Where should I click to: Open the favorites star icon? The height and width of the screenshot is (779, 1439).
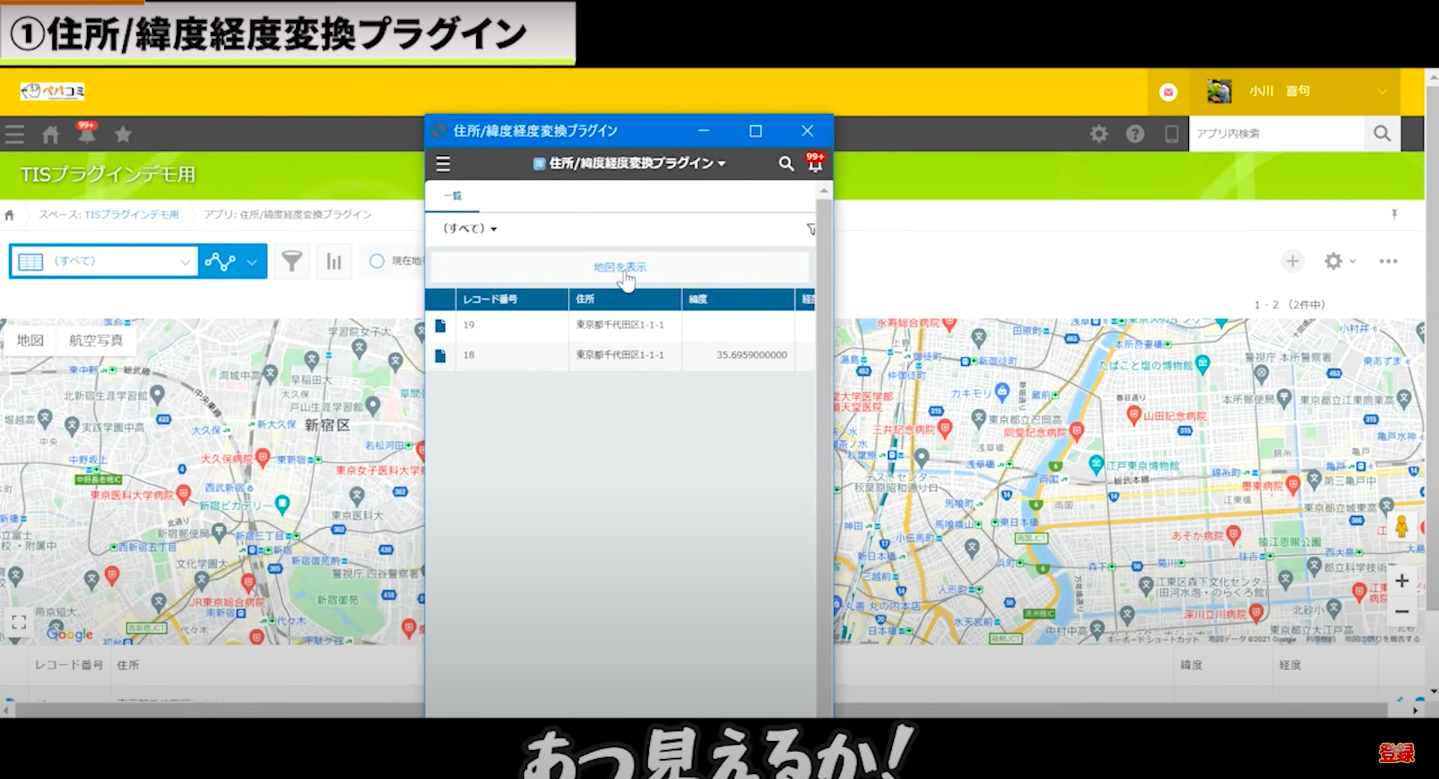tap(123, 134)
